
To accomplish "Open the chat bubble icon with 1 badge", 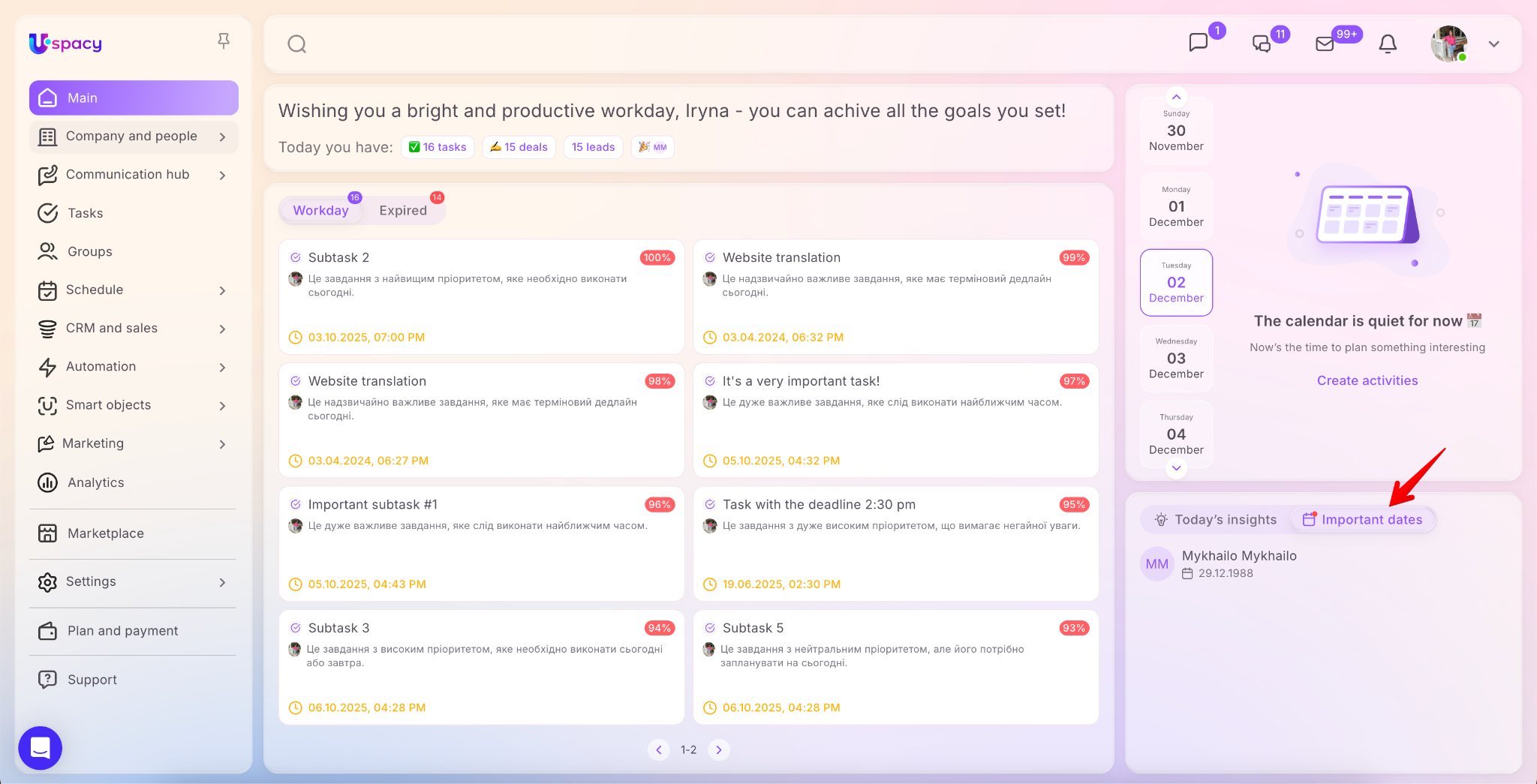I will point(1199,43).
